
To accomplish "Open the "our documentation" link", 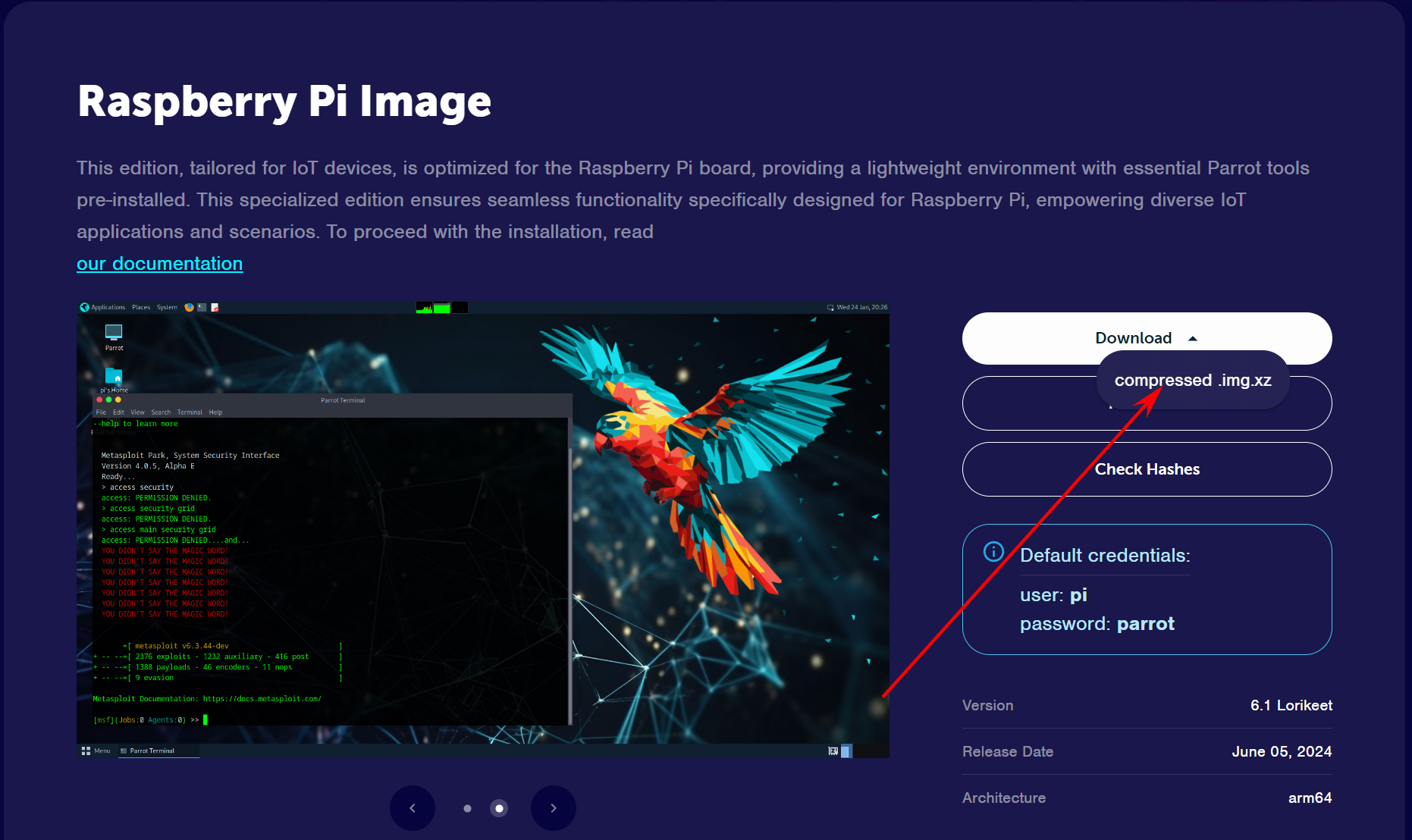I will click(x=160, y=263).
